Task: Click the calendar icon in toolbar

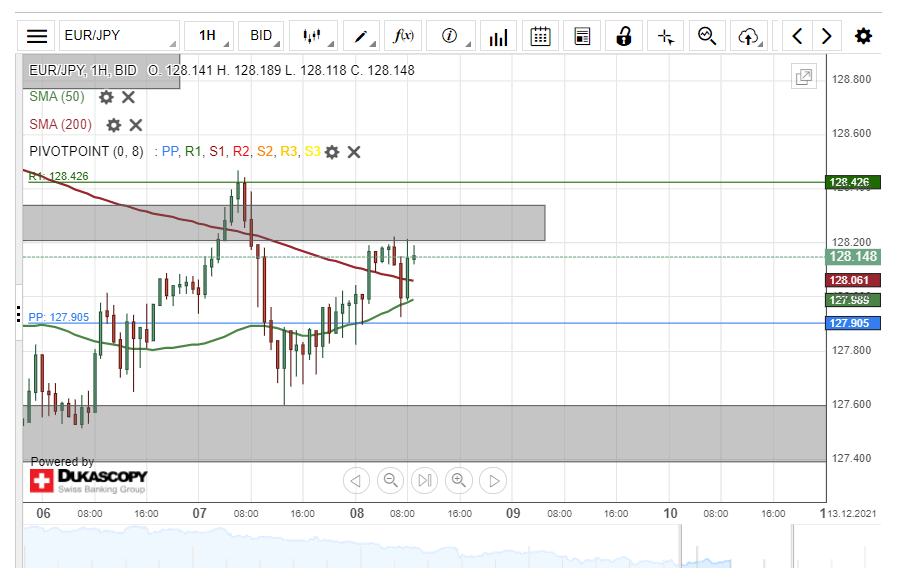Action: click(x=540, y=36)
